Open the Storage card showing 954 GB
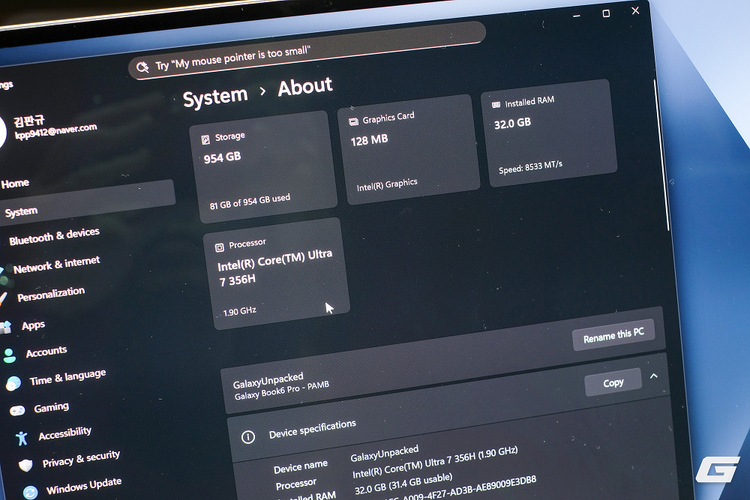This screenshot has height=500, width=750. tap(258, 160)
